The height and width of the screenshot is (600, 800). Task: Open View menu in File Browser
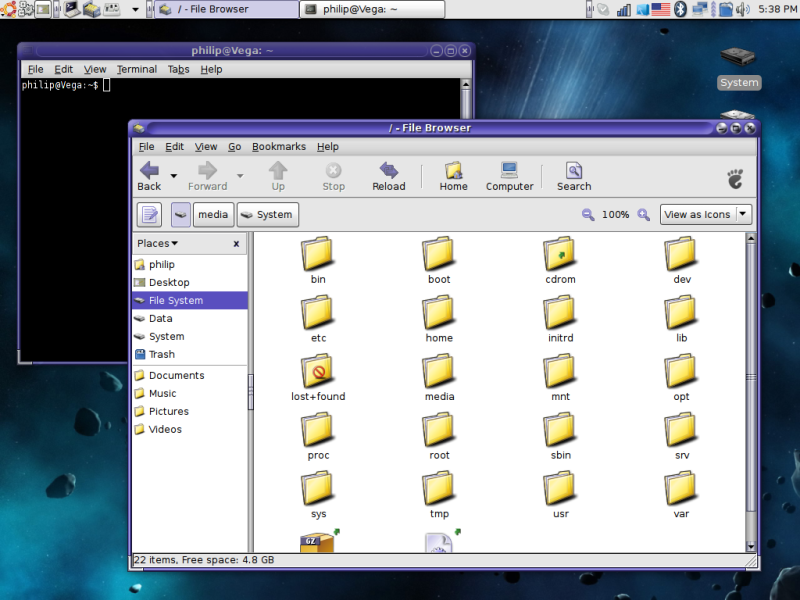click(206, 147)
